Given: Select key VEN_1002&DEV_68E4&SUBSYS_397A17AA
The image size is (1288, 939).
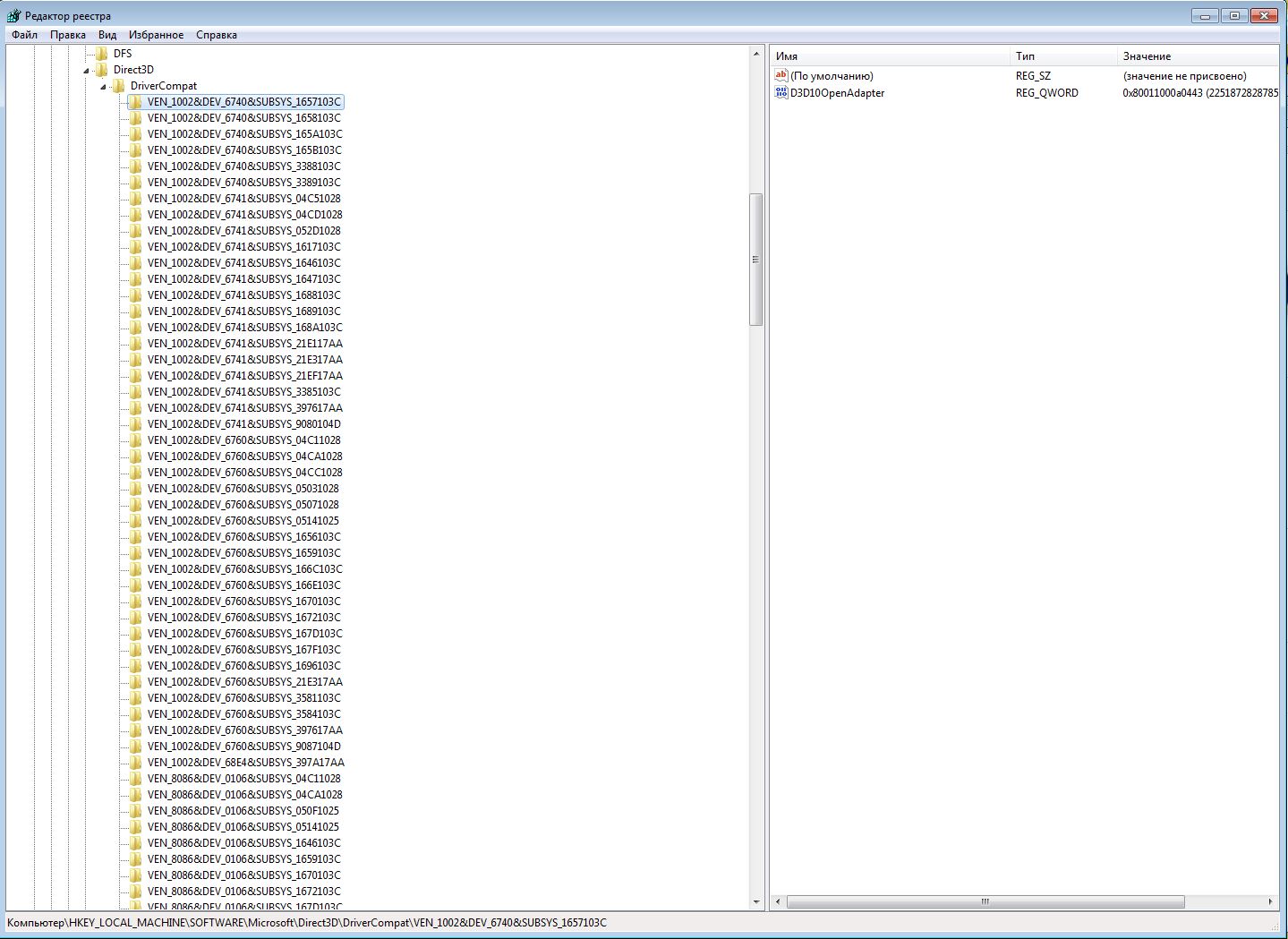Looking at the screenshot, I should pyautogui.click(x=245, y=763).
